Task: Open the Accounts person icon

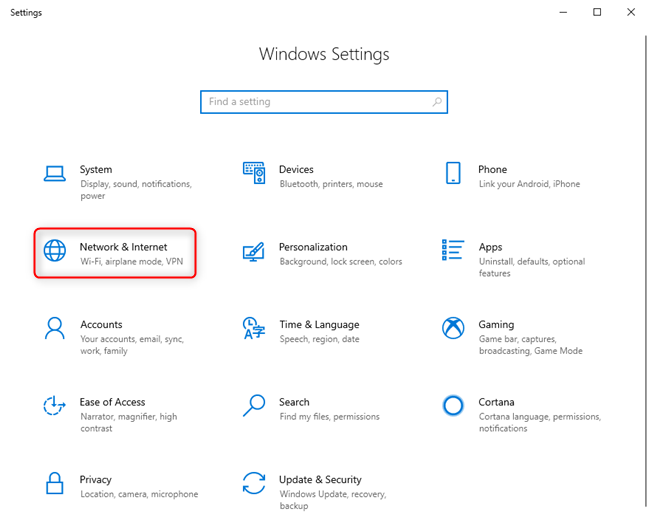Action: pyautogui.click(x=55, y=328)
